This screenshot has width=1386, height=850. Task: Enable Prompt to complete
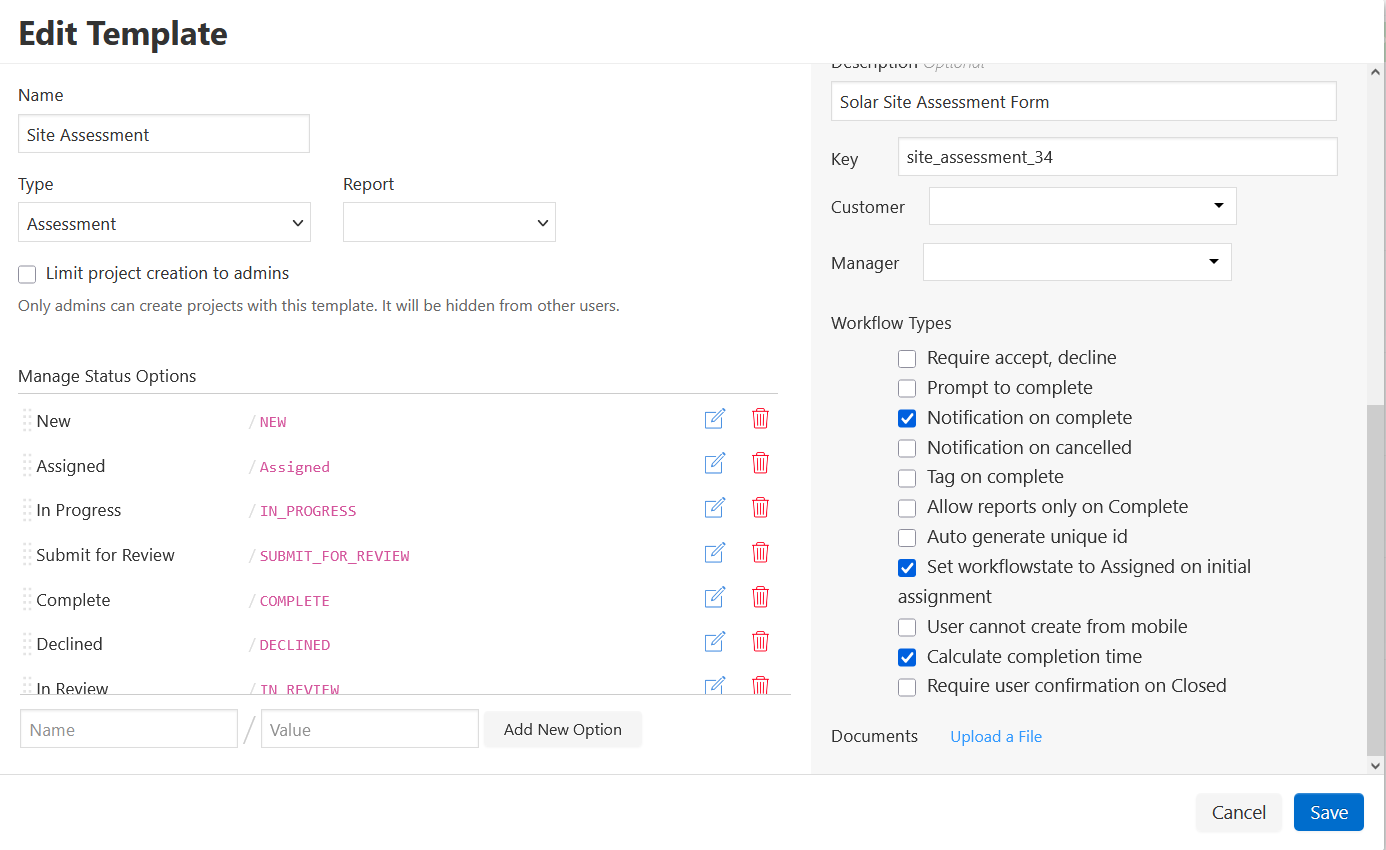[907, 388]
